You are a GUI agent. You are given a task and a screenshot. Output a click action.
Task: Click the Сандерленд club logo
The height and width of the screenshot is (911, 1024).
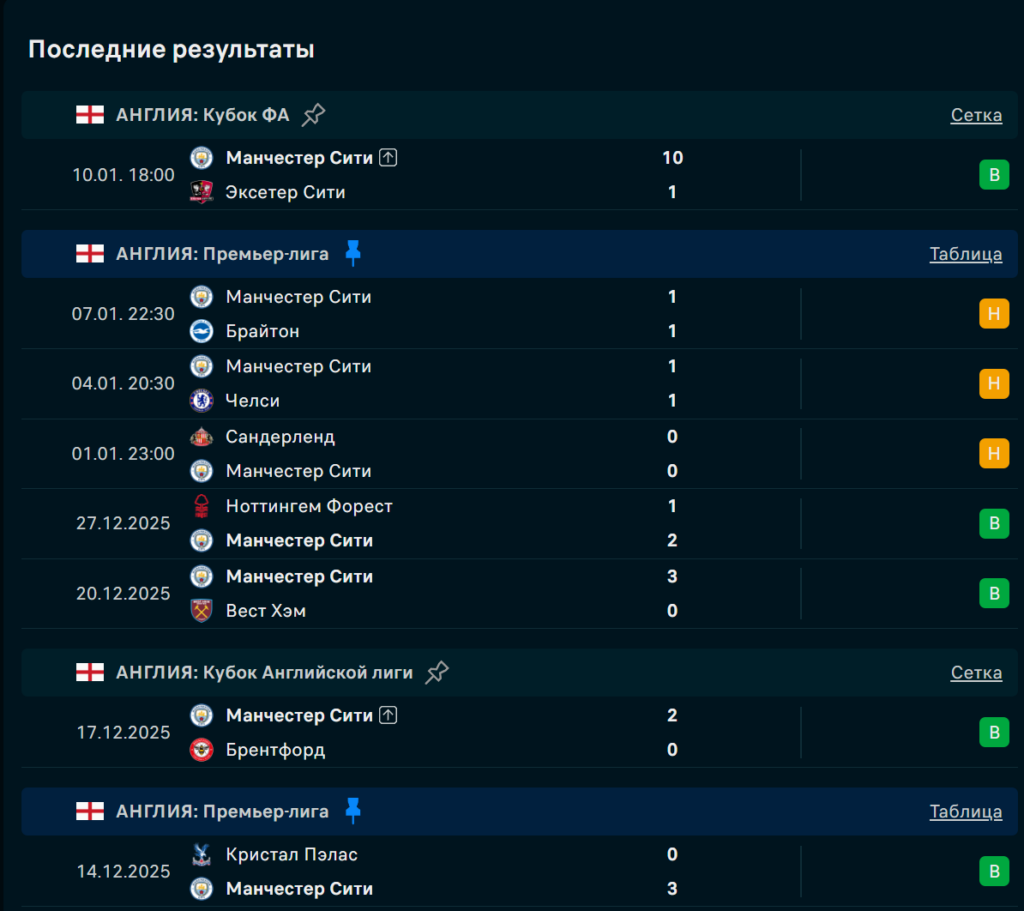coord(202,437)
